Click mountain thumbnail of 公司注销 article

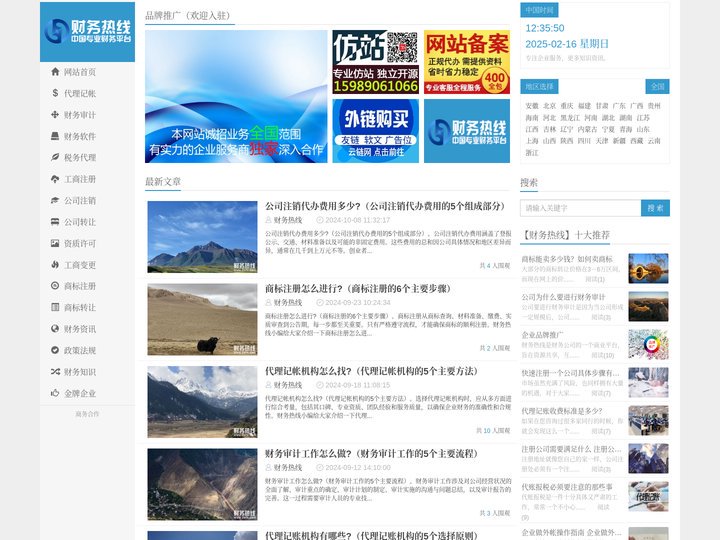[202, 237]
